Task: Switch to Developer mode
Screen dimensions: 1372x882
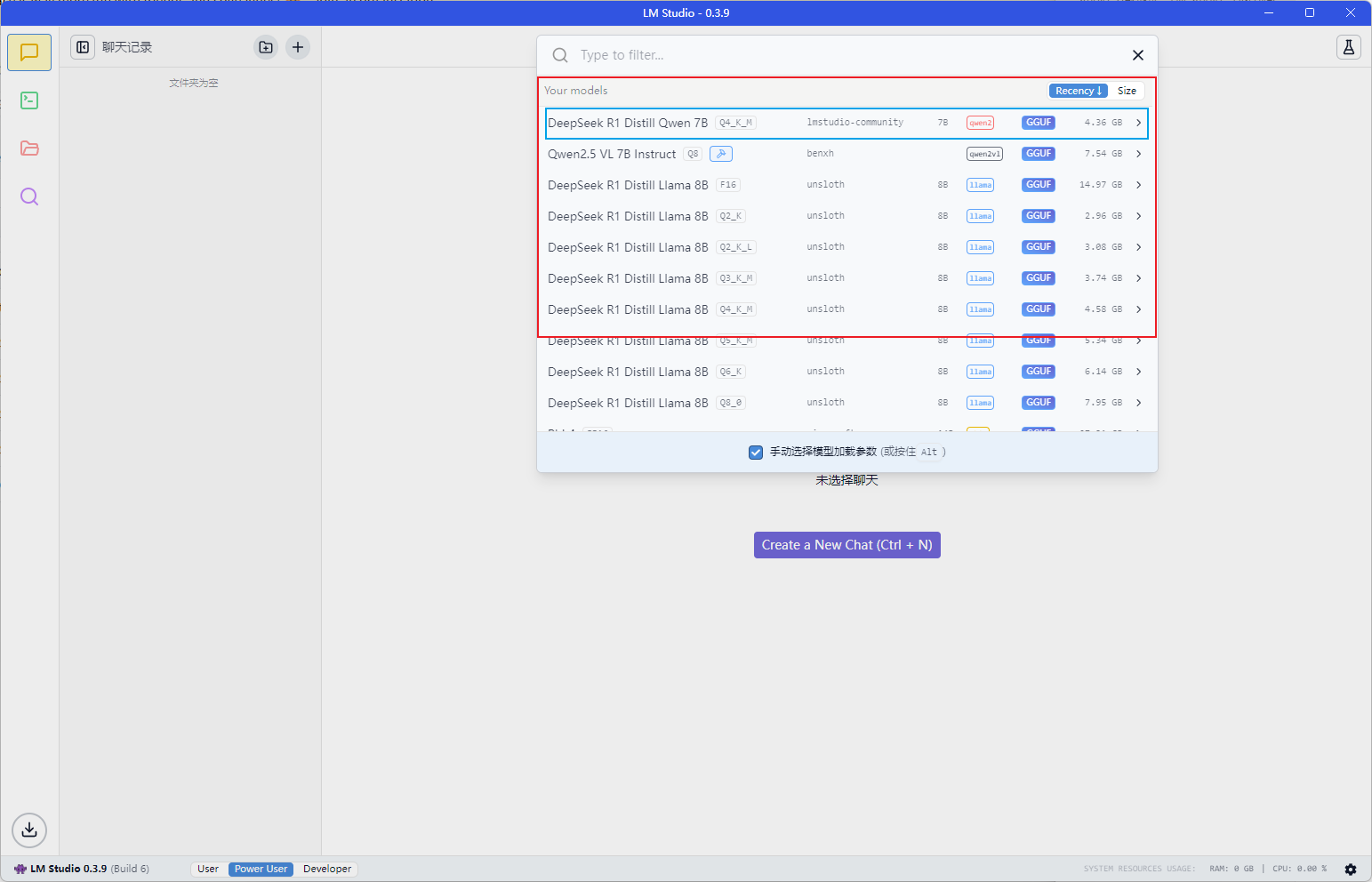Action: (x=327, y=869)
